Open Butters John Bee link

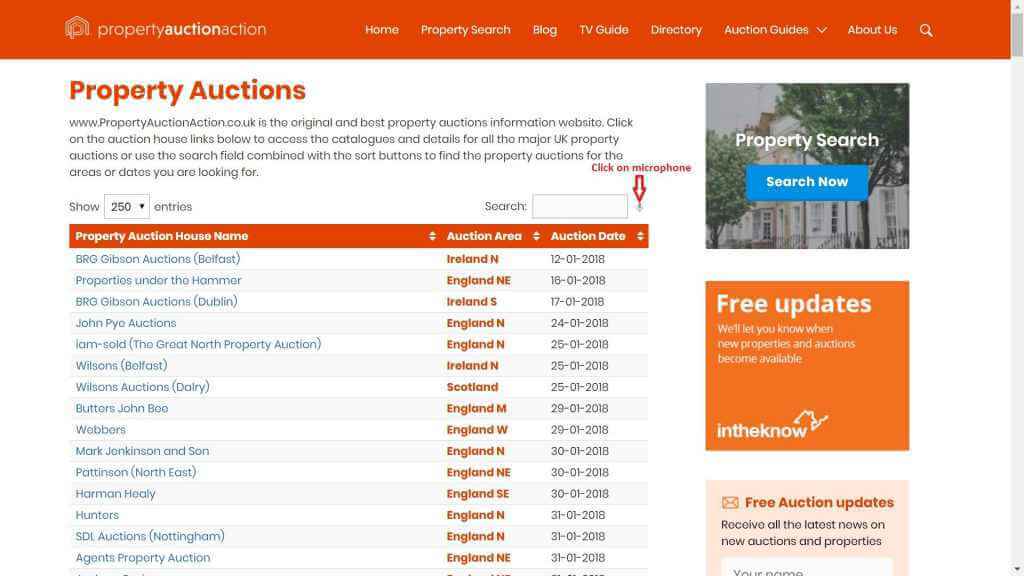pos(121,408)
